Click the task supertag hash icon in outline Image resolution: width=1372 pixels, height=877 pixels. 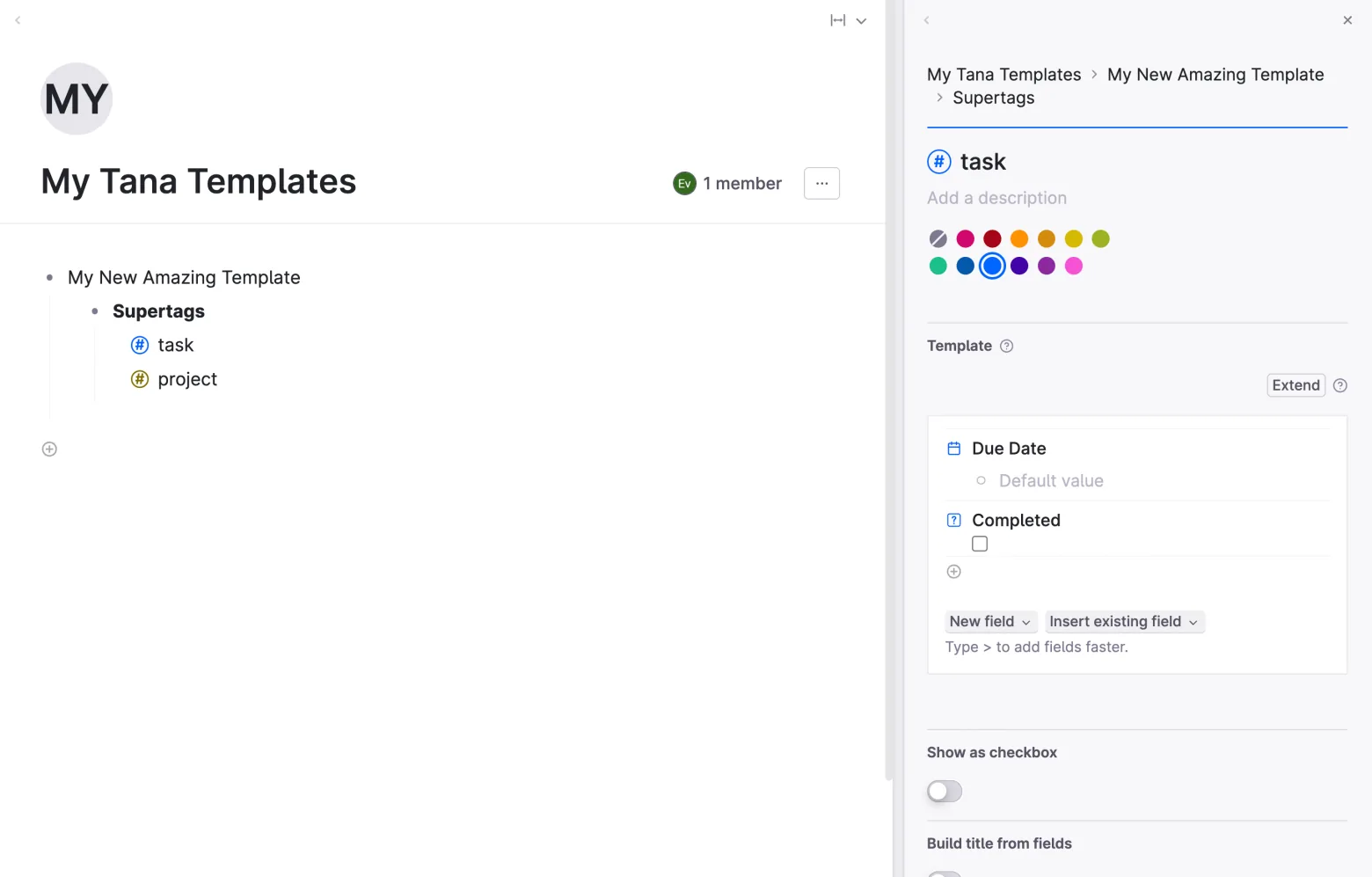coord(140,345)
